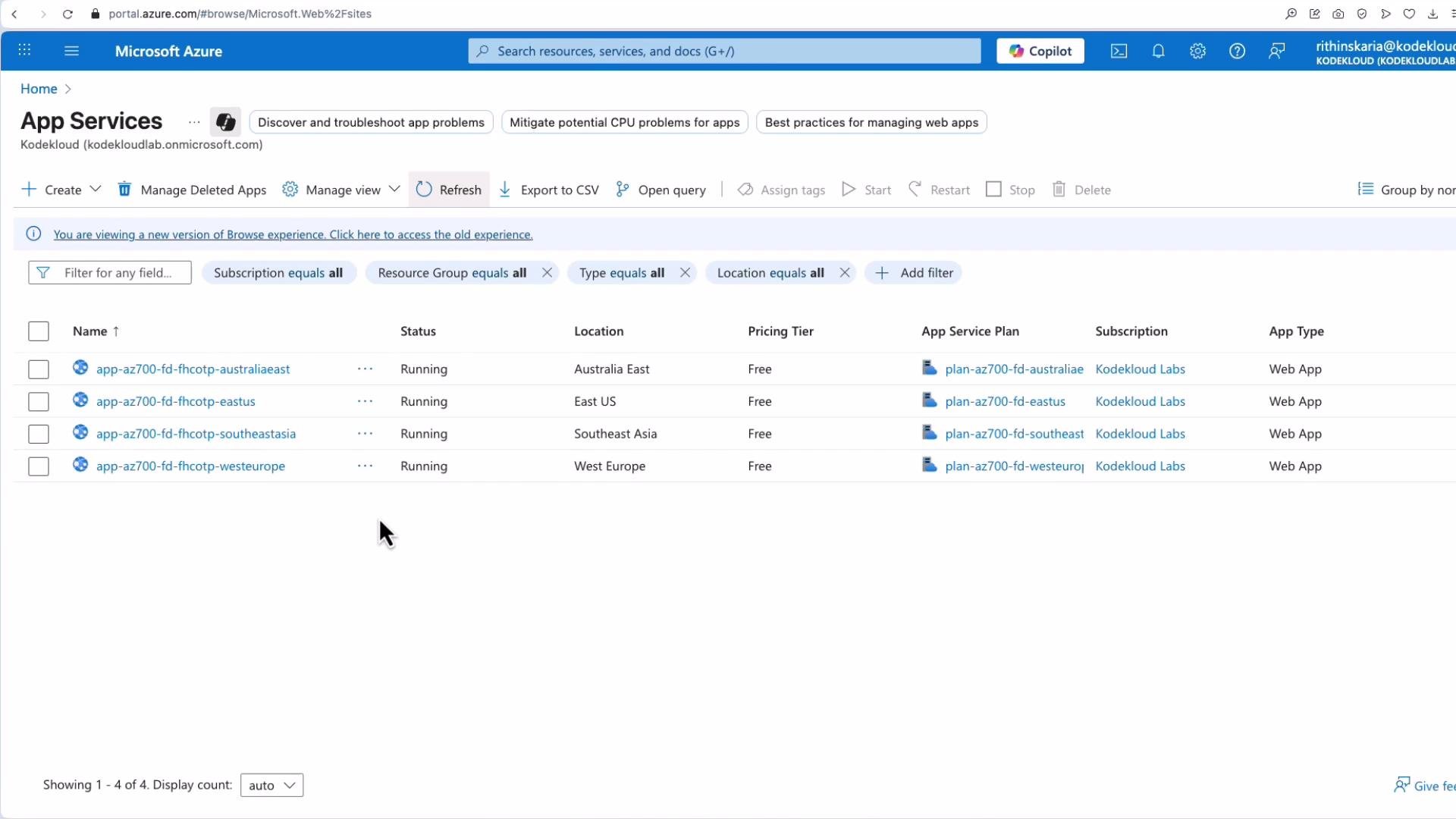Open the Display count auto dropdown
Screen dimensions: 1456x819
(271, 785)
